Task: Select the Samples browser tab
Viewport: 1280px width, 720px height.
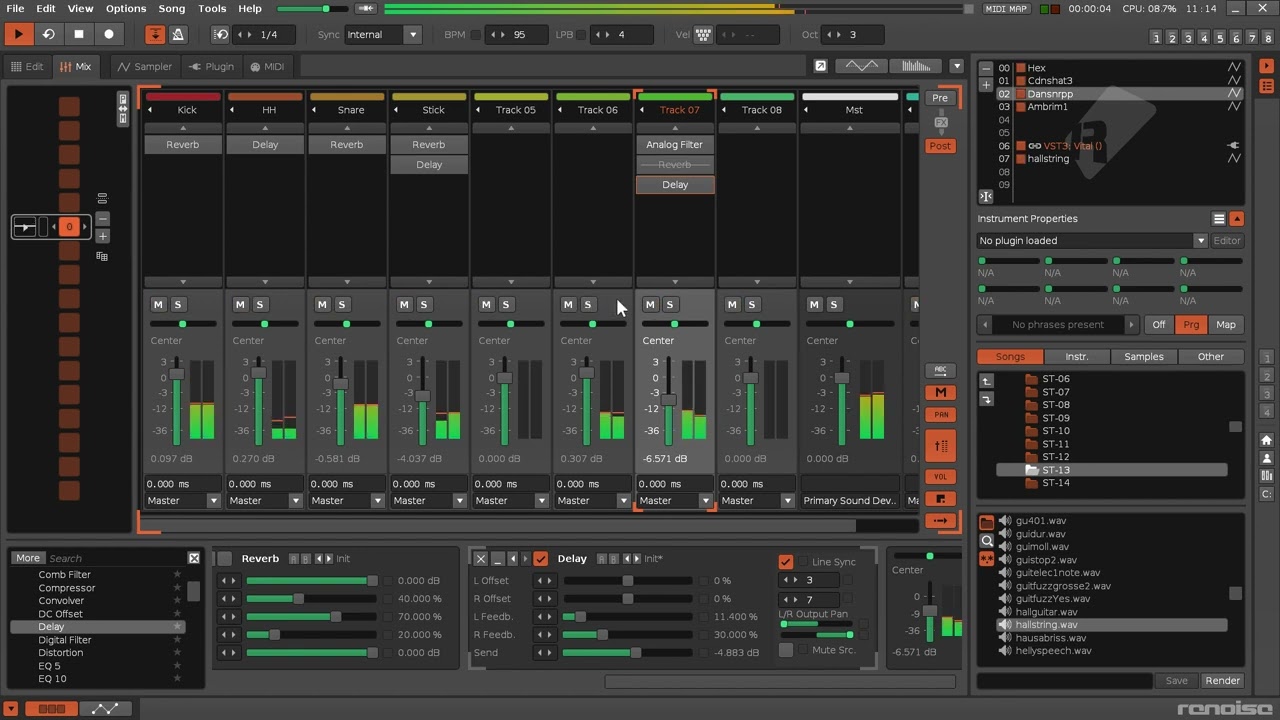Action: (1143, 356)
